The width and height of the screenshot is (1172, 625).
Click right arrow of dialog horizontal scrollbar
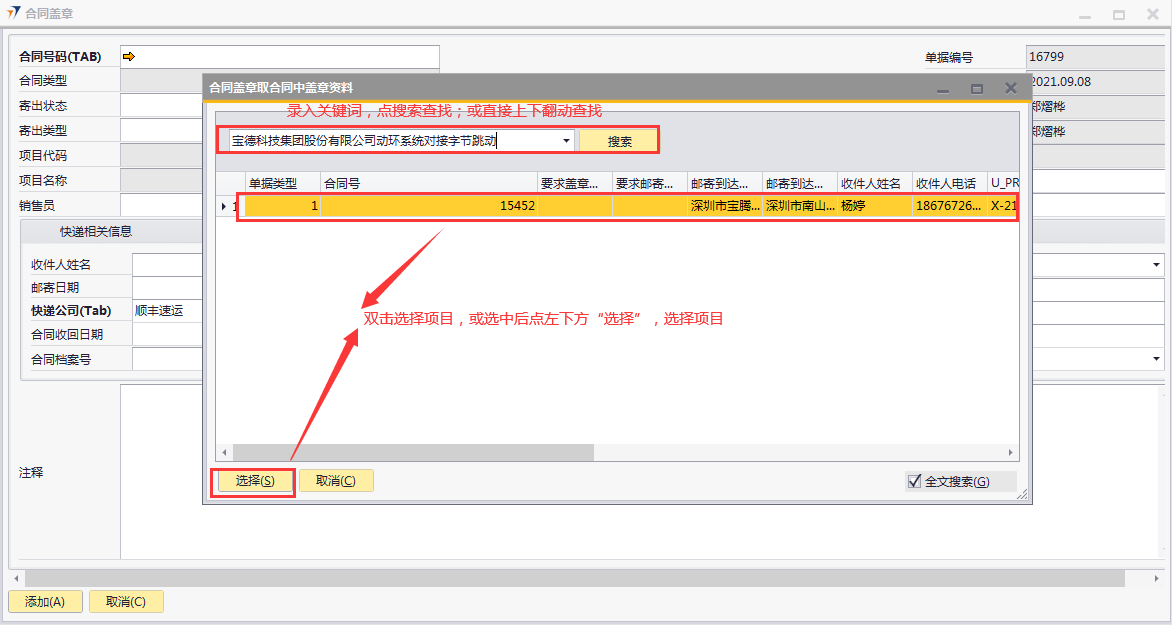[x=1011, y=453]
